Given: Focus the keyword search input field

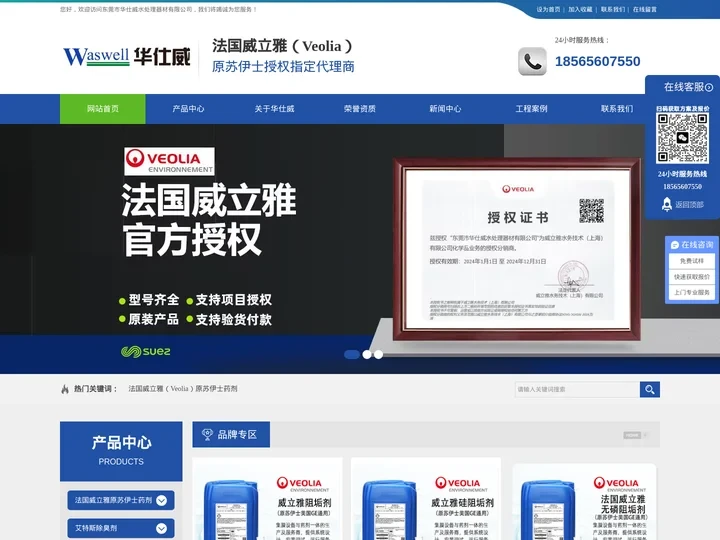Looking at the screenshot, I should 577,389.
